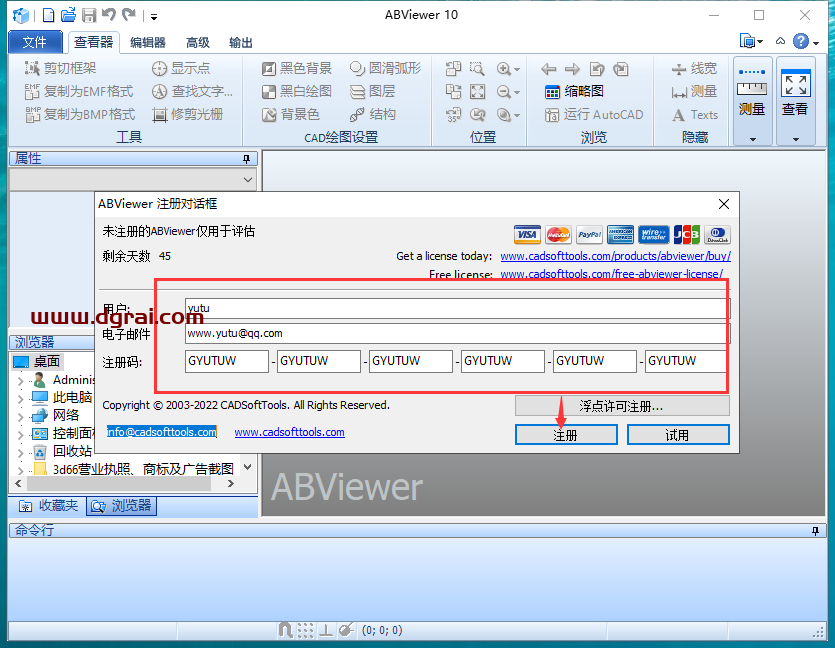835x648 pixels.
Task: Open the 图层 layers dialog
Action: pos(372,92)
